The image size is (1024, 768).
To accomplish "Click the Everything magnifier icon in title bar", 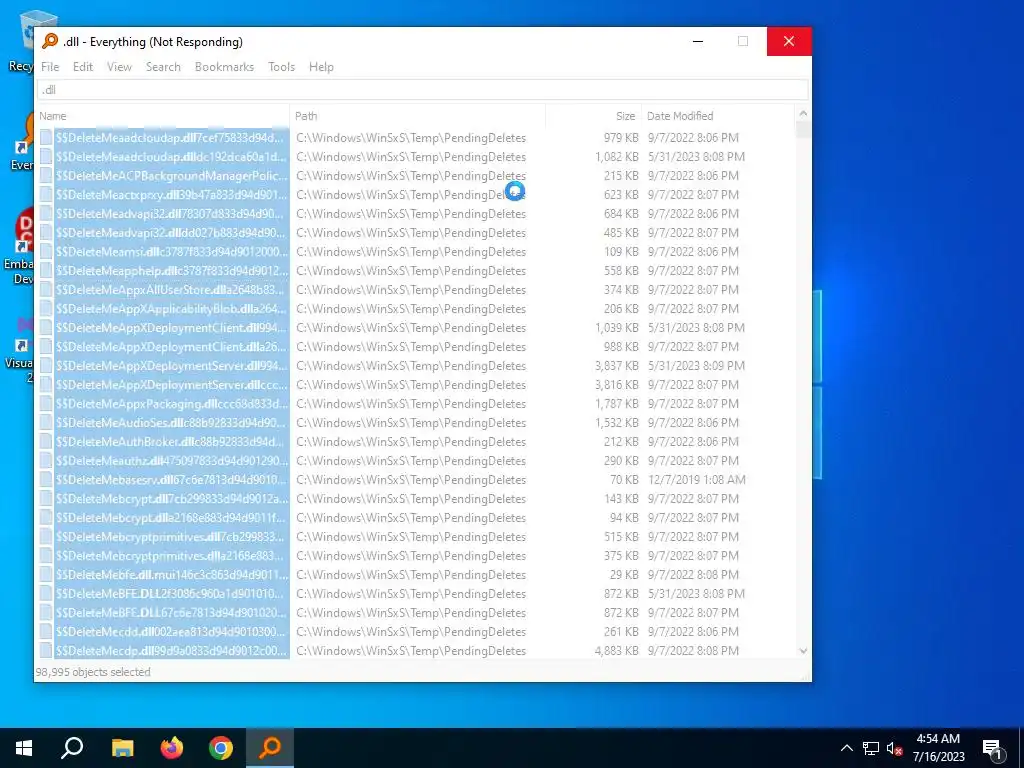I will 50,41.
